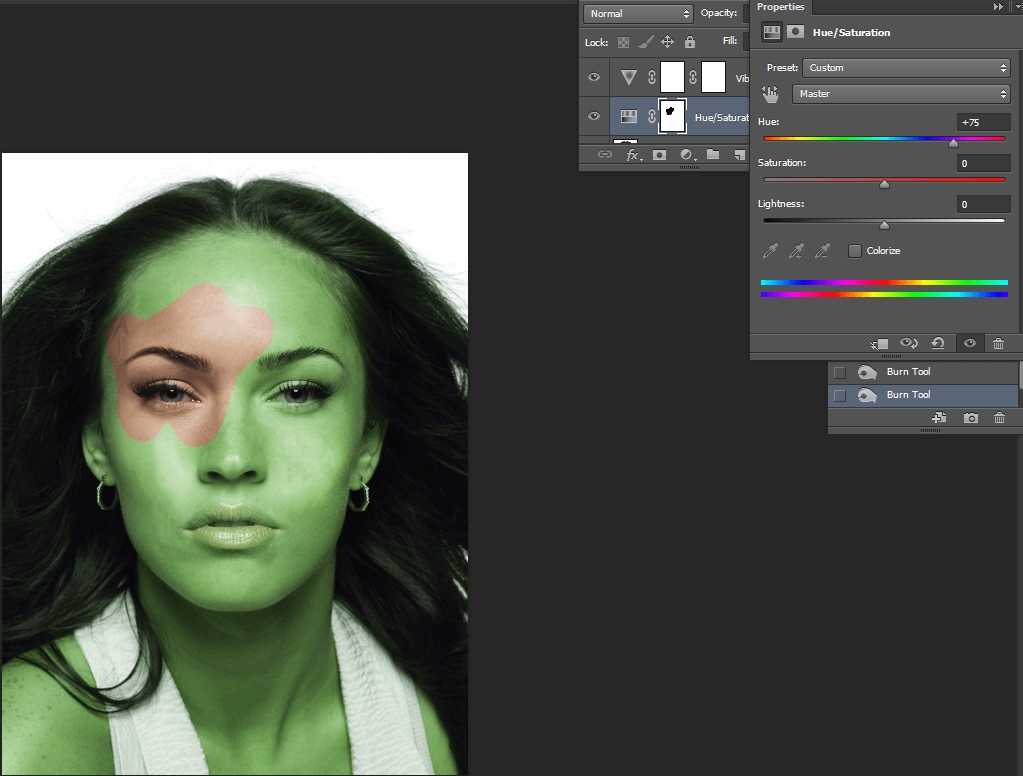Select the Add to Sample eyedropper
The height and width of the screenshot is (776, 1023).
pyautogui.click(x=796, y=251)
